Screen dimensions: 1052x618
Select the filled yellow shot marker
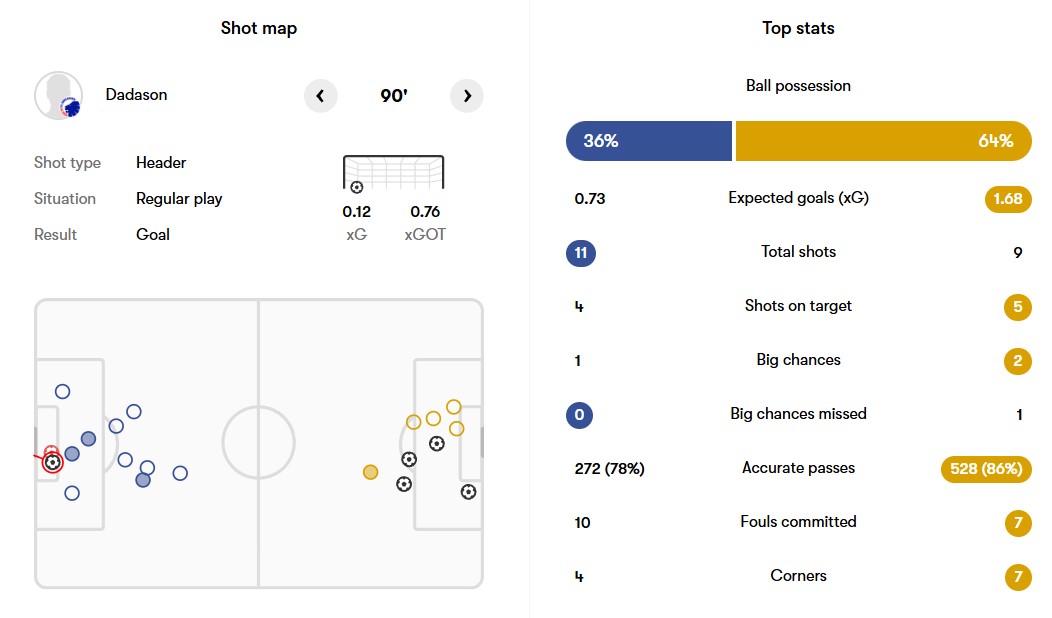tap(371, 472)
